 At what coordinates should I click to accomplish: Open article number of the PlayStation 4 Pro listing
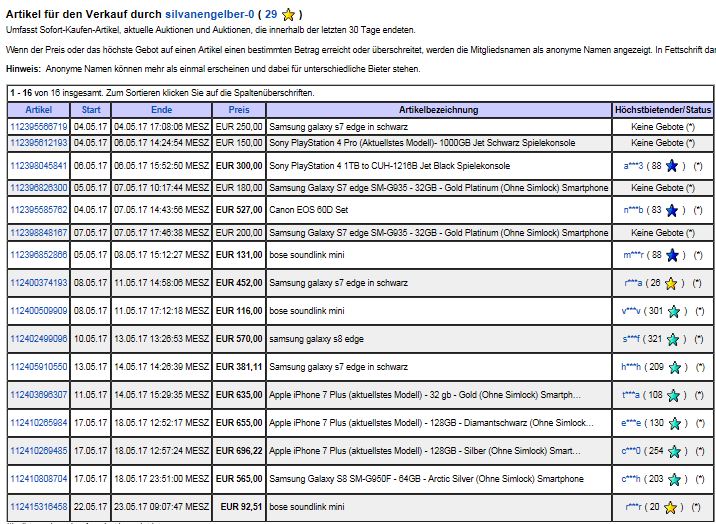point(38,143)
